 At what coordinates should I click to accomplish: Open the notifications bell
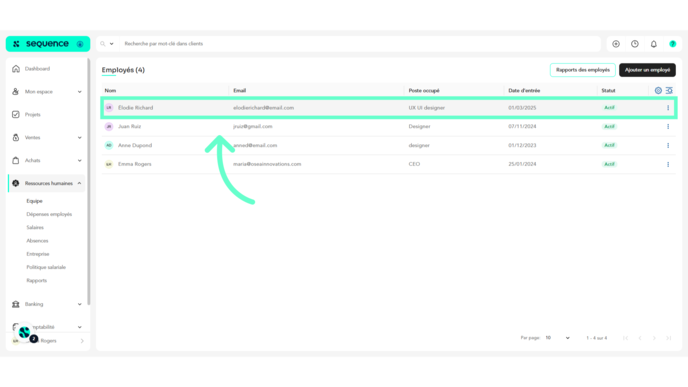click(x=654, y=44)
